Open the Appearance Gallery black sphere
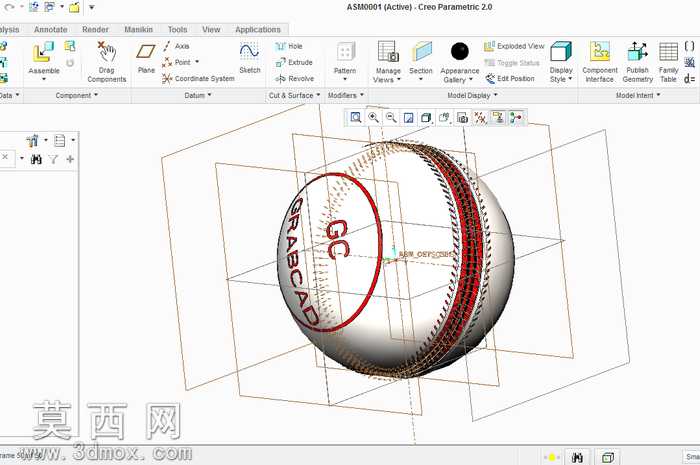700x465 pixels. tap(459, 51)
